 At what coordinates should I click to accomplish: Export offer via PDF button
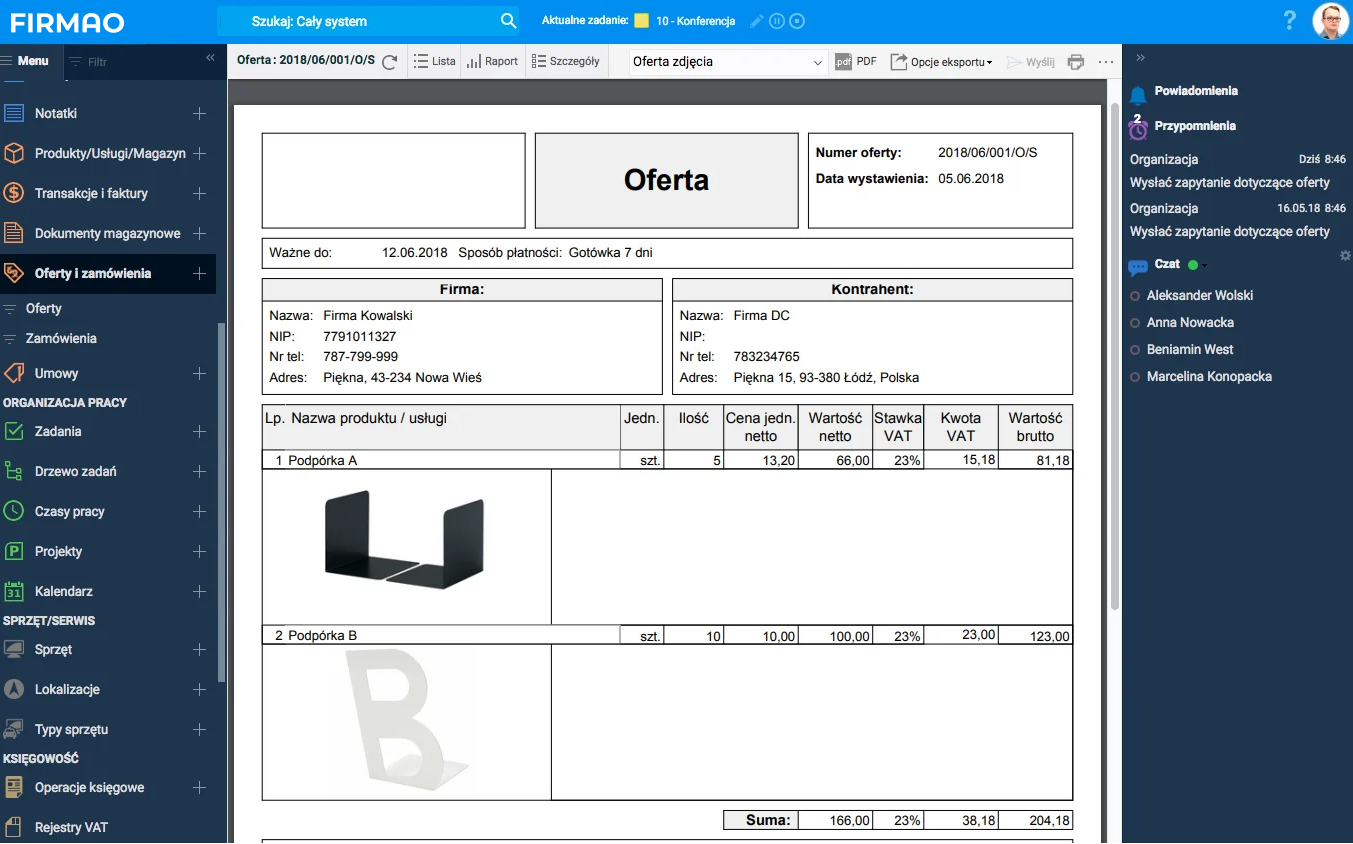pos(855,62)
